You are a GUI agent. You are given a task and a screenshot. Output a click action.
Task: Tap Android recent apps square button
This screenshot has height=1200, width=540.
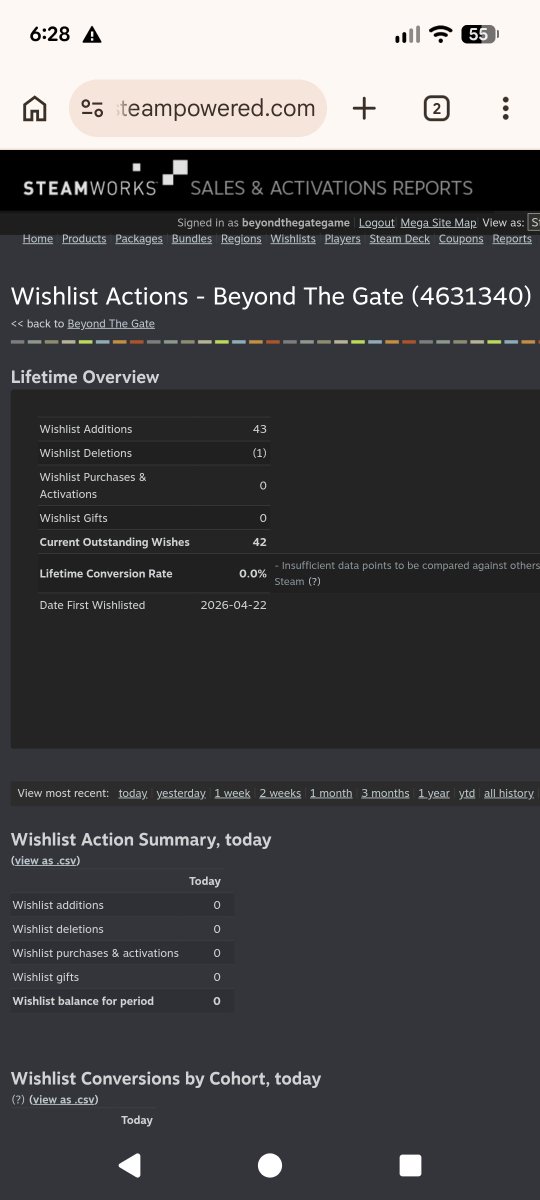click(x=410, y=1164)
